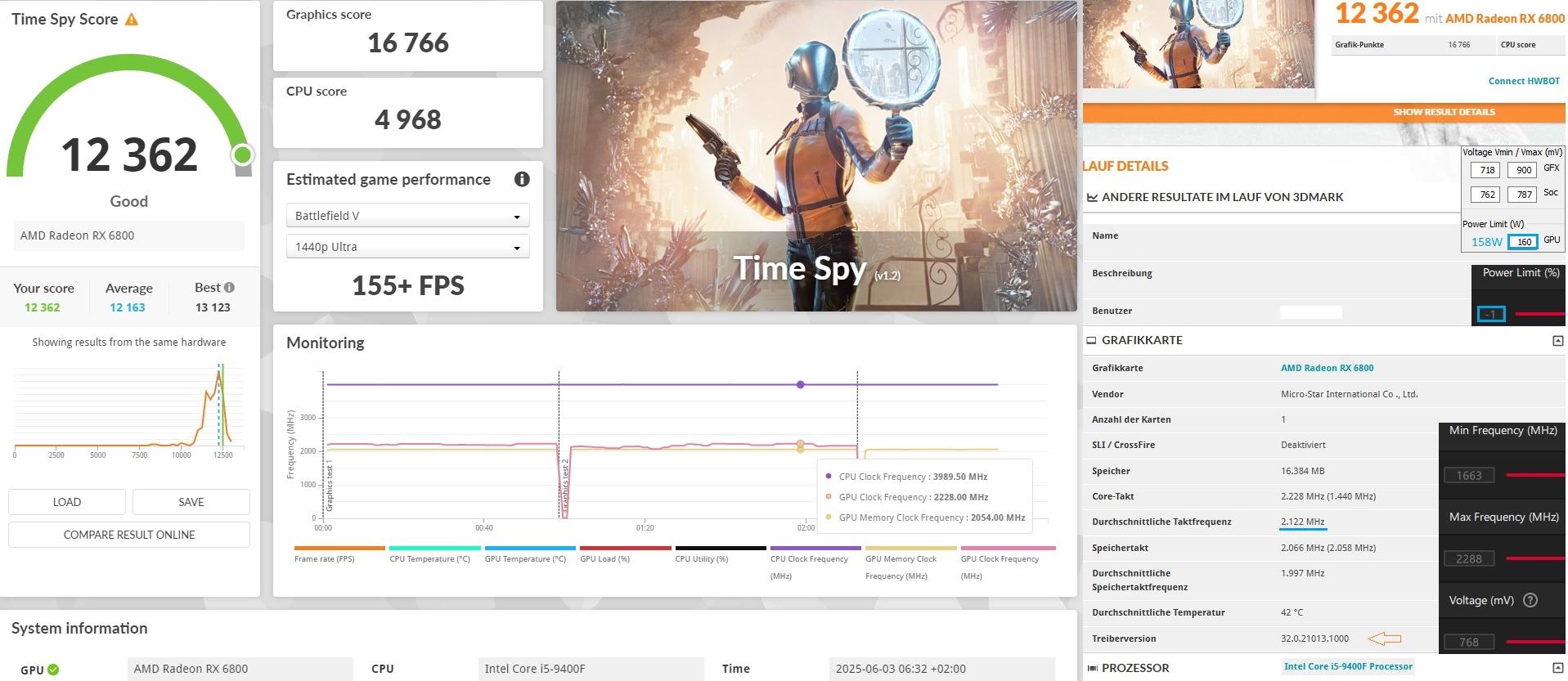Viewport: 1568px width, 681px height.
Task: Click the Power Limit (%) value box
Action: [1491, 314]
